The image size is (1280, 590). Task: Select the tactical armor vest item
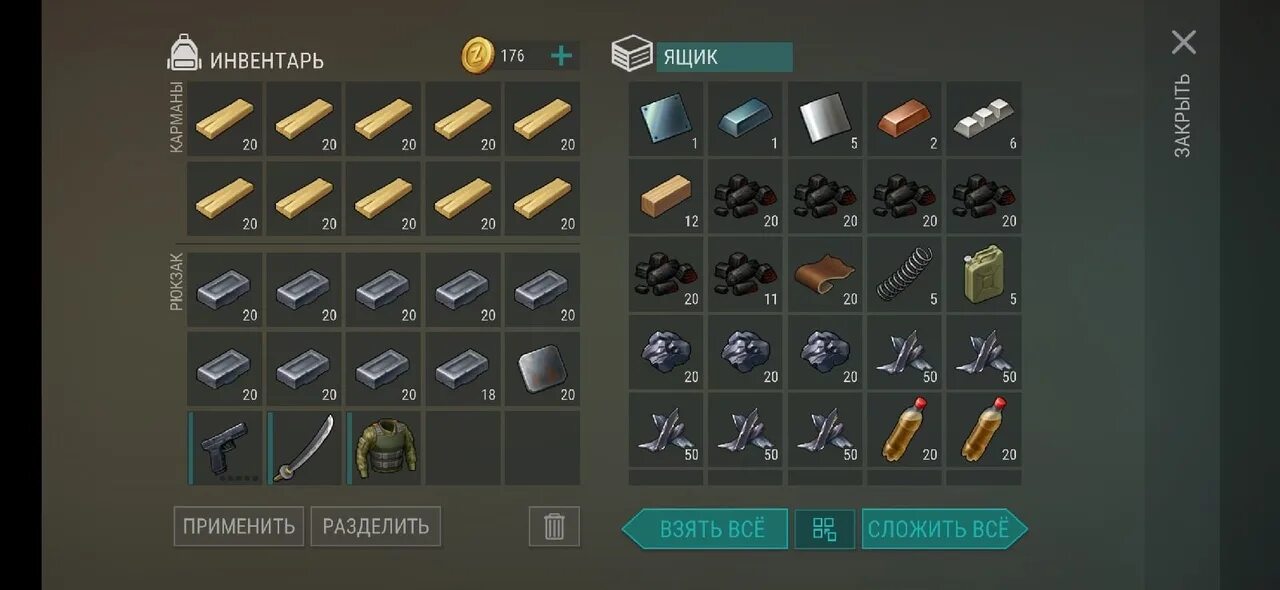click(x=384, y=447)
